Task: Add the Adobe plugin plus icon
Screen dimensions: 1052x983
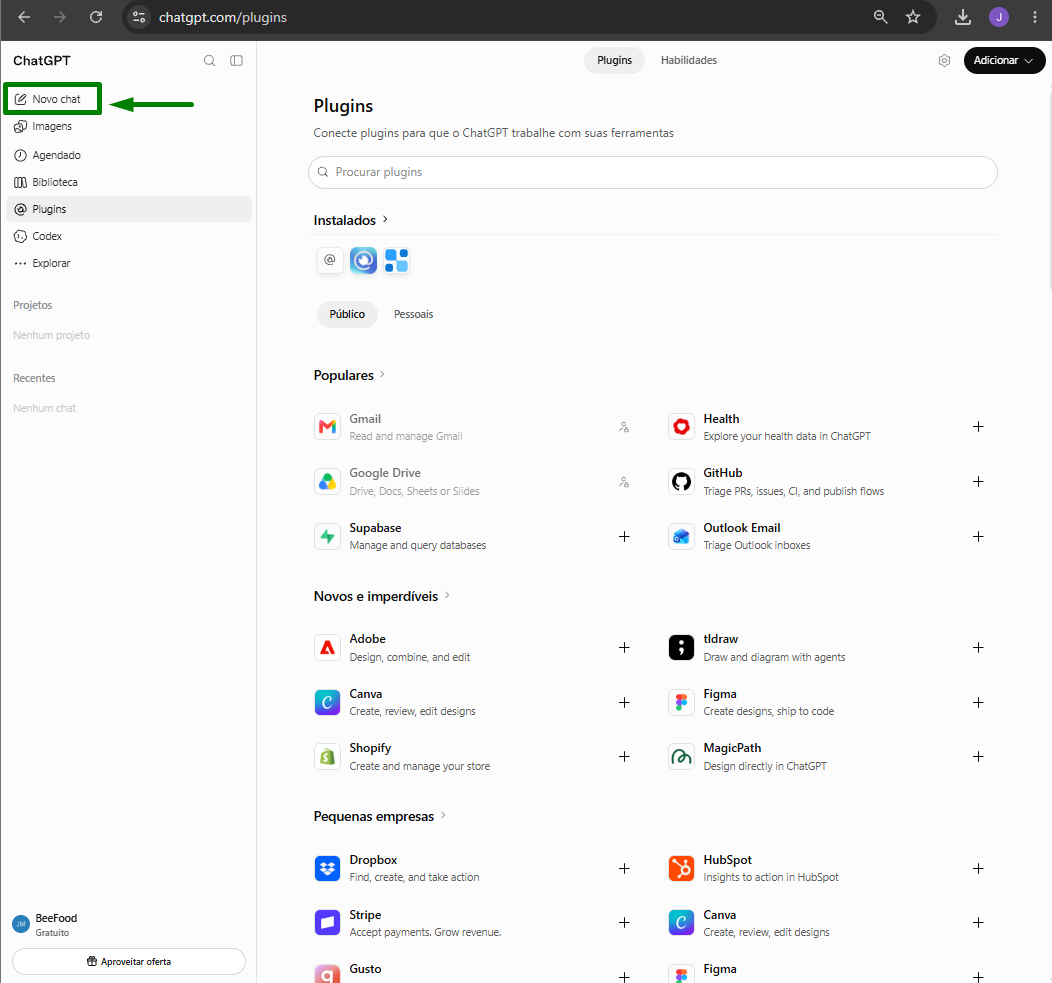Action: (624, 648)
